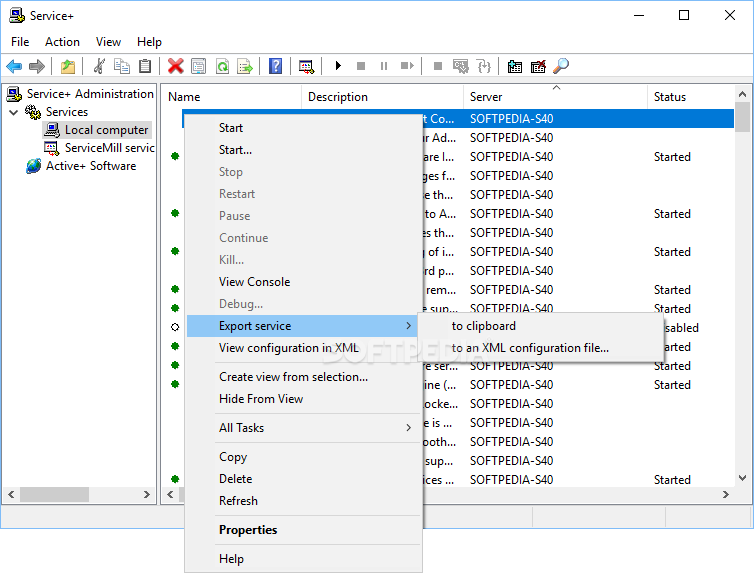The width and height of the screenshot is (754, 573).
Task: Choose View Console from context menu
Action: point(303,282)
